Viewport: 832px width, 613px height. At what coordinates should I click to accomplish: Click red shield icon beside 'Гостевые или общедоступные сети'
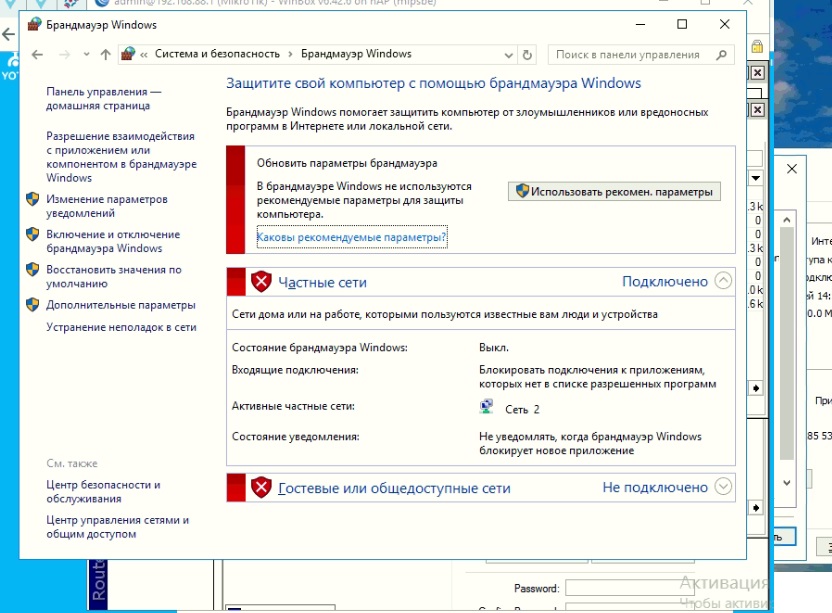(x=261, y=487)
